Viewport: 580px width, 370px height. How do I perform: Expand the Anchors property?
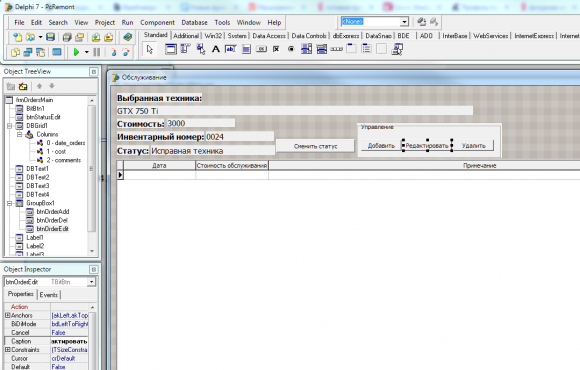[x=7, y=315]
